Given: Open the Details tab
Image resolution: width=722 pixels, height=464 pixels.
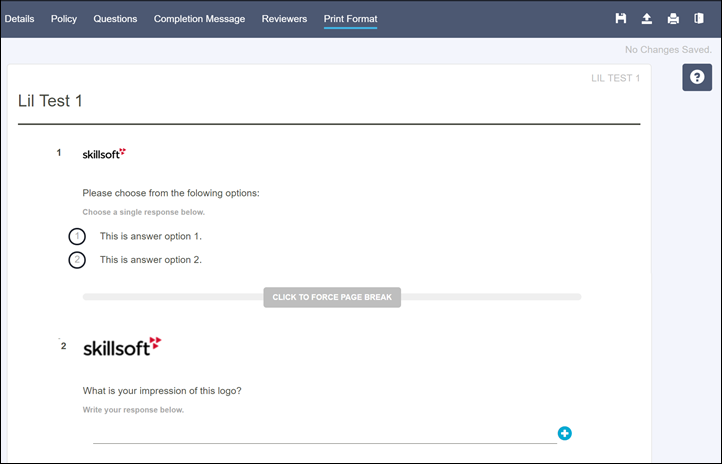Looking at the screenshot, I should (20, 19).
